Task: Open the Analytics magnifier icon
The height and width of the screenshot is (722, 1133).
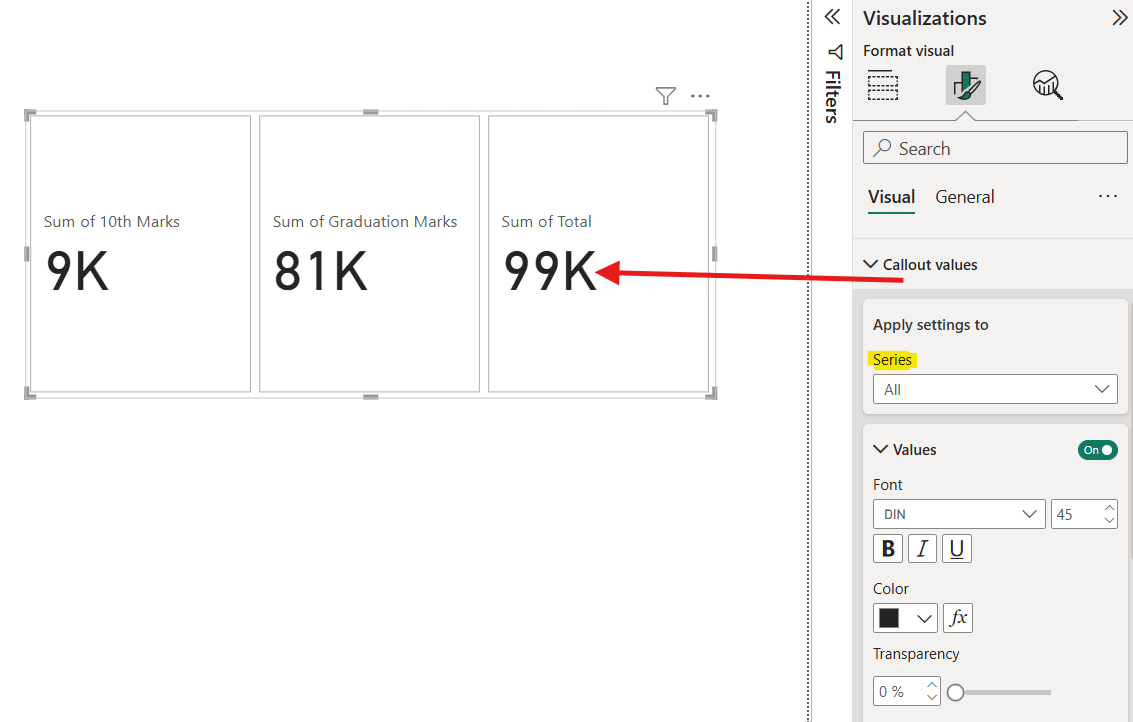Action: 1047,86
